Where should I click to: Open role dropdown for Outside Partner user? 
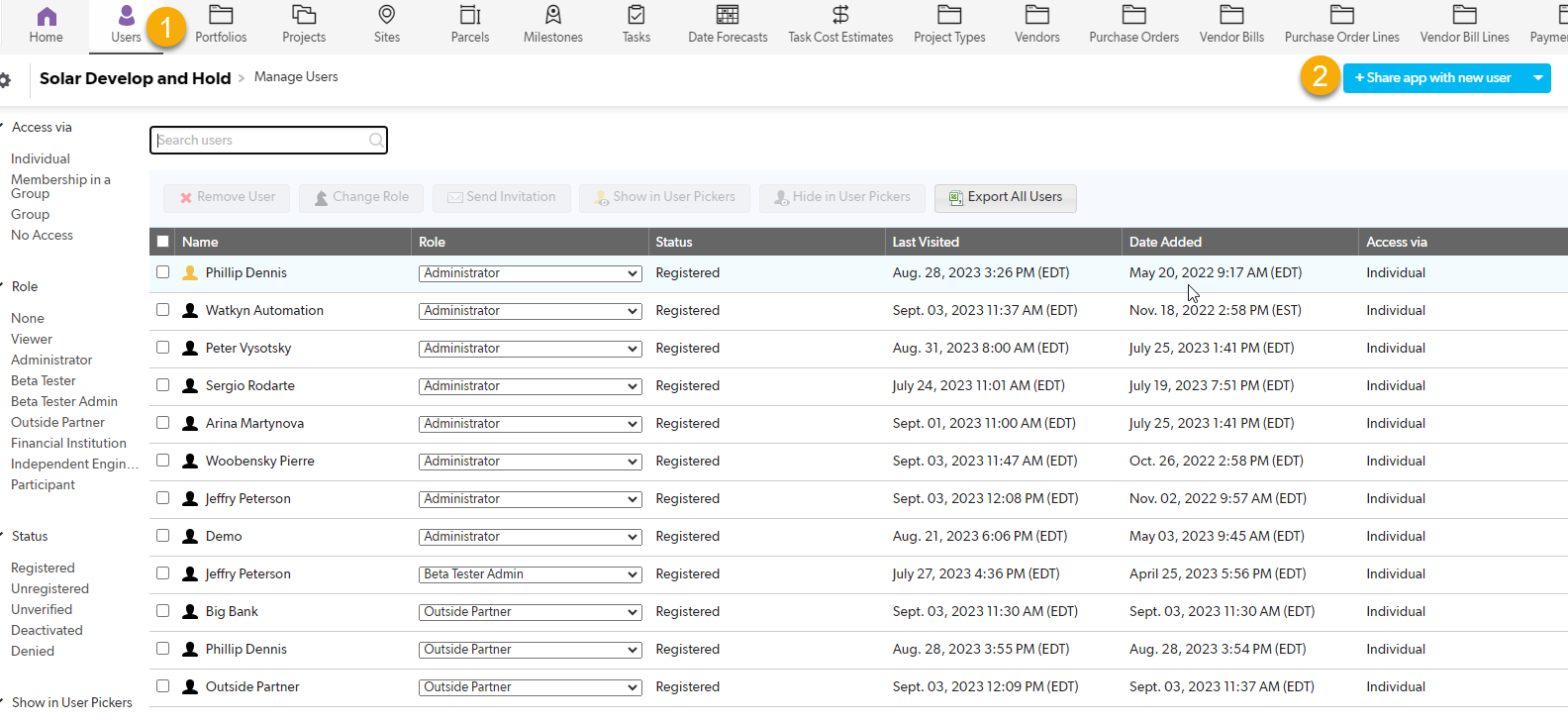point(530,687)
